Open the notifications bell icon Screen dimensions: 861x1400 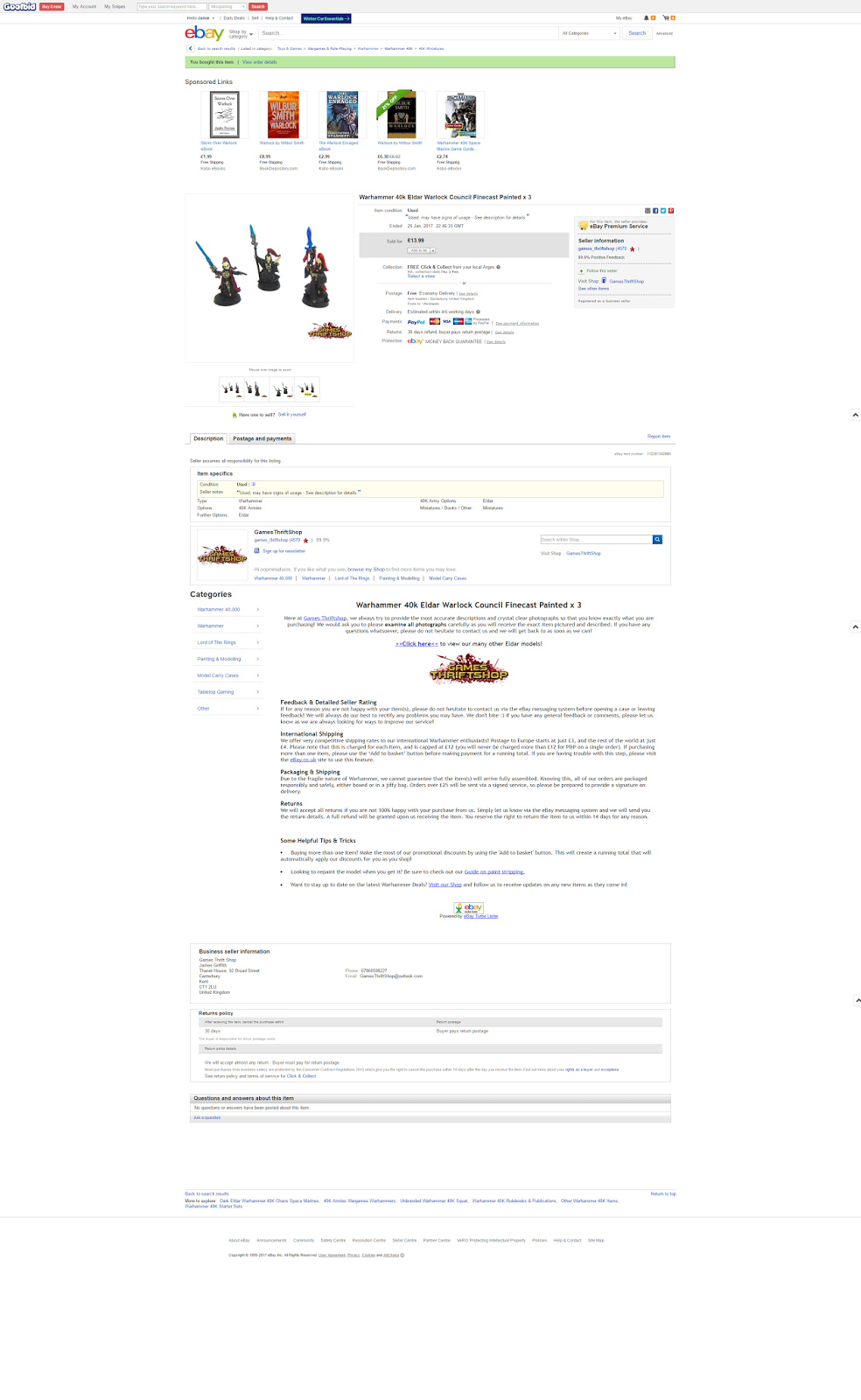click(647, 17)
